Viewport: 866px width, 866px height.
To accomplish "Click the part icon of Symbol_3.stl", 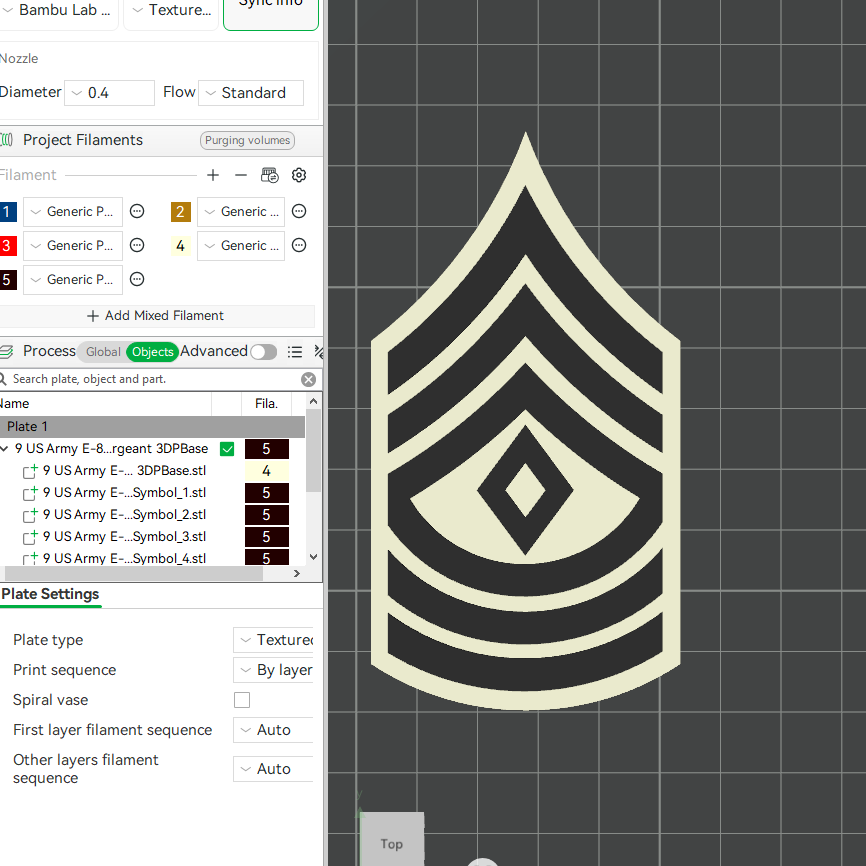I will pyautogui.click(x=30, y=537).
